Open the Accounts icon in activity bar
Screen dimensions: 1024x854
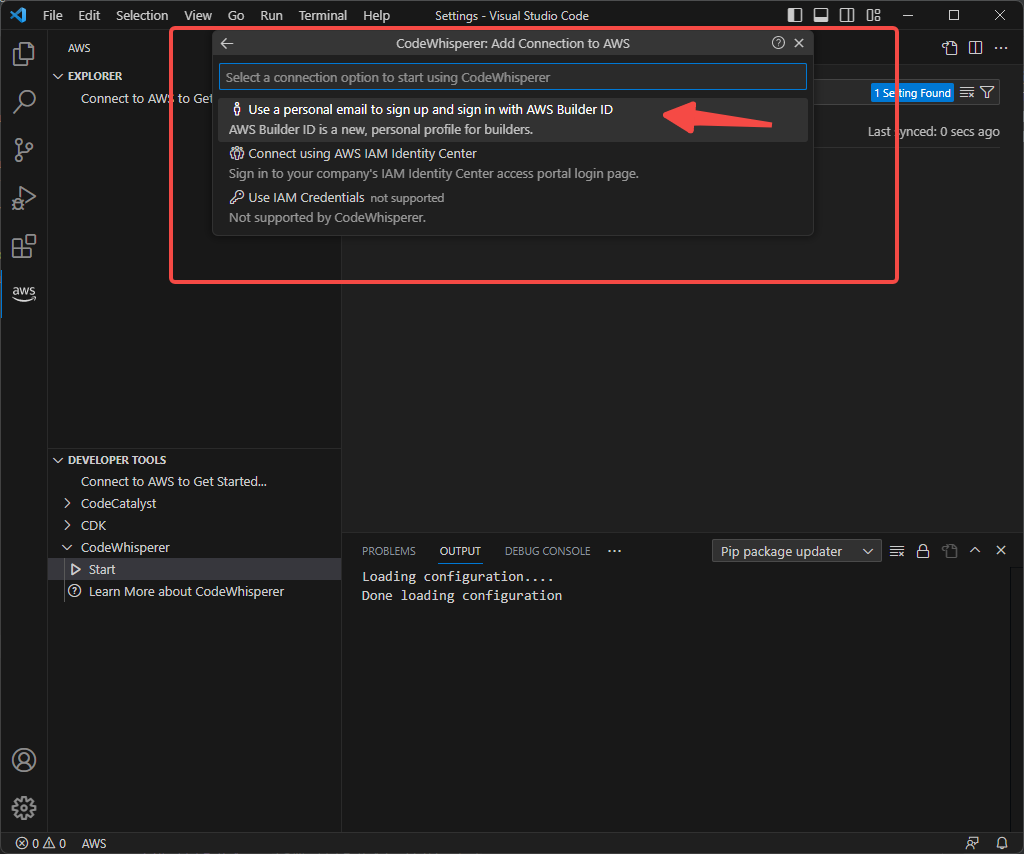[24, 760]
